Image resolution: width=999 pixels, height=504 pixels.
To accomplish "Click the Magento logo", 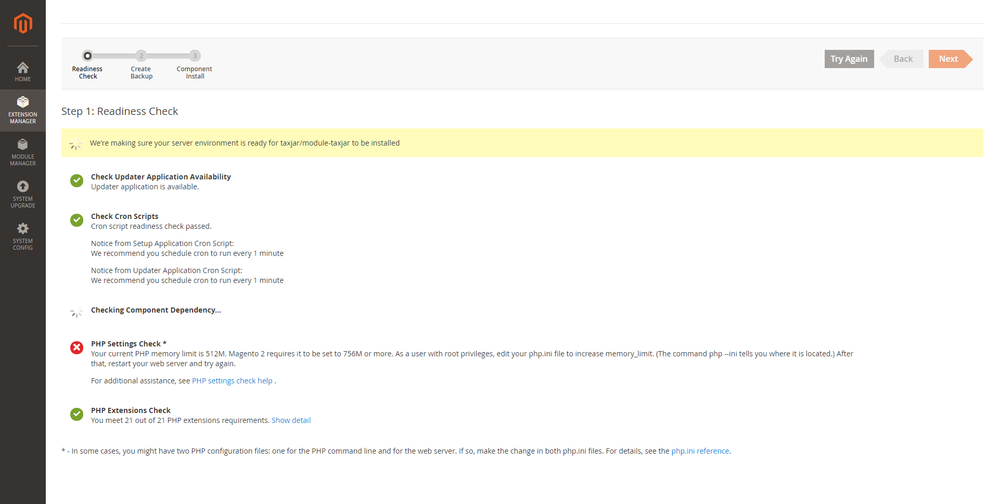I will point(23,24).
